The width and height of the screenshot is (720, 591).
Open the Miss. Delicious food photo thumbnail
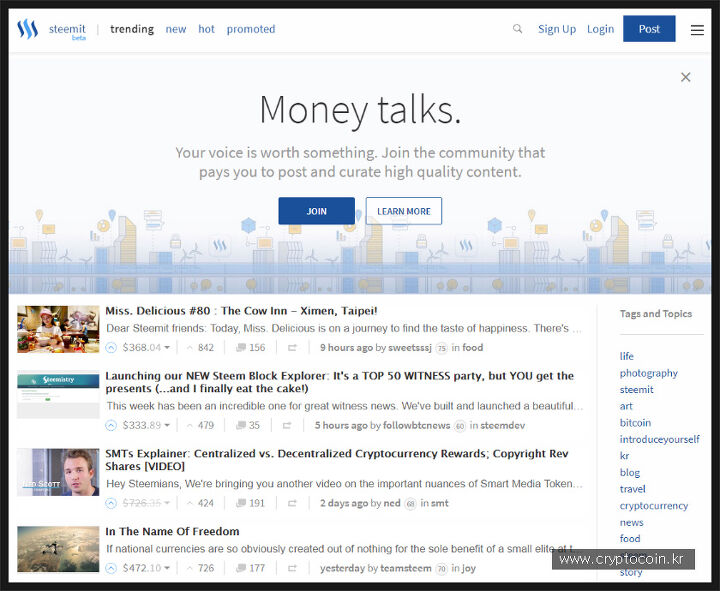(x=58, y=329)
